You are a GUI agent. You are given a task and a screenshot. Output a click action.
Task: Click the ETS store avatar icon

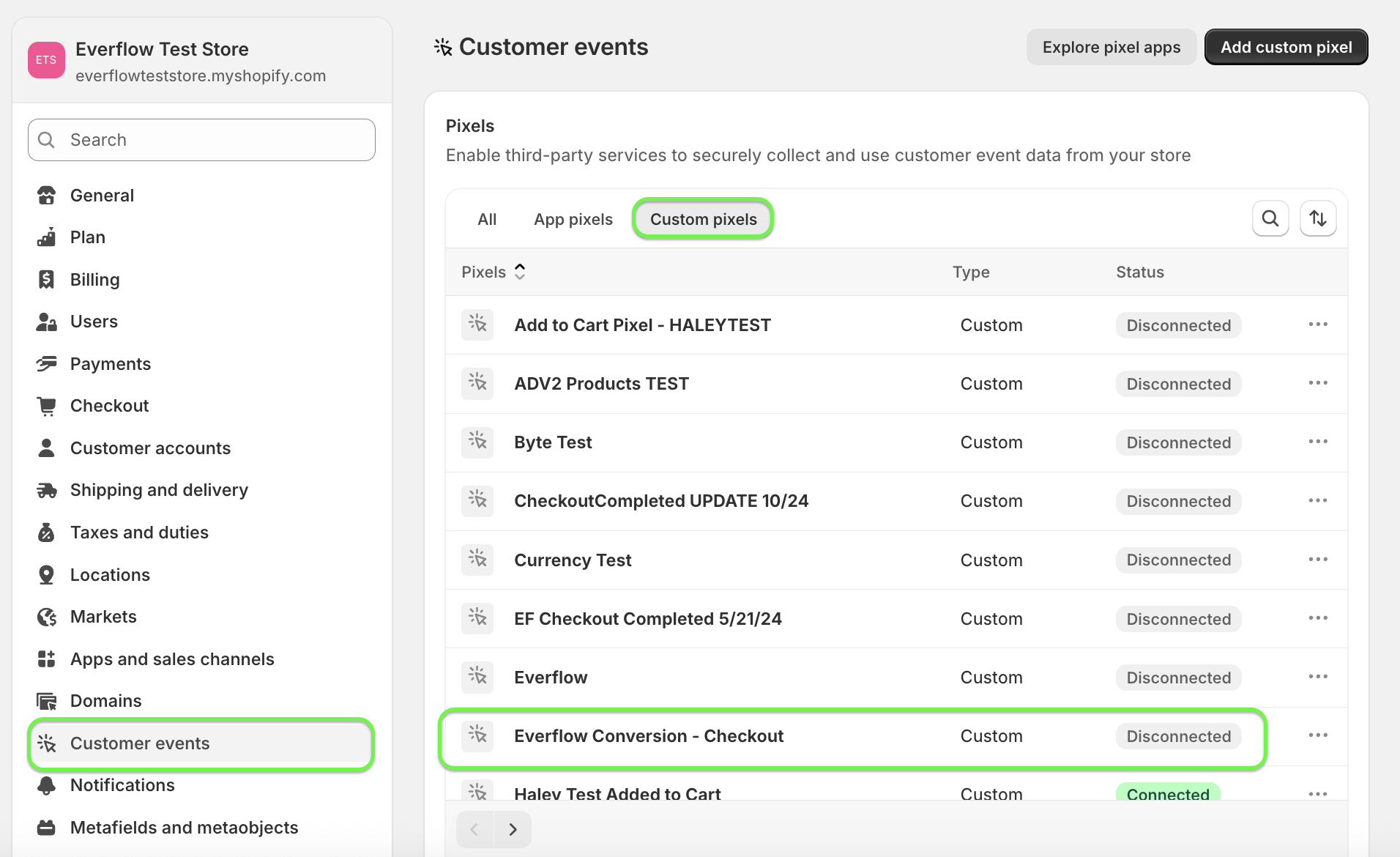[x=46, y=60]
